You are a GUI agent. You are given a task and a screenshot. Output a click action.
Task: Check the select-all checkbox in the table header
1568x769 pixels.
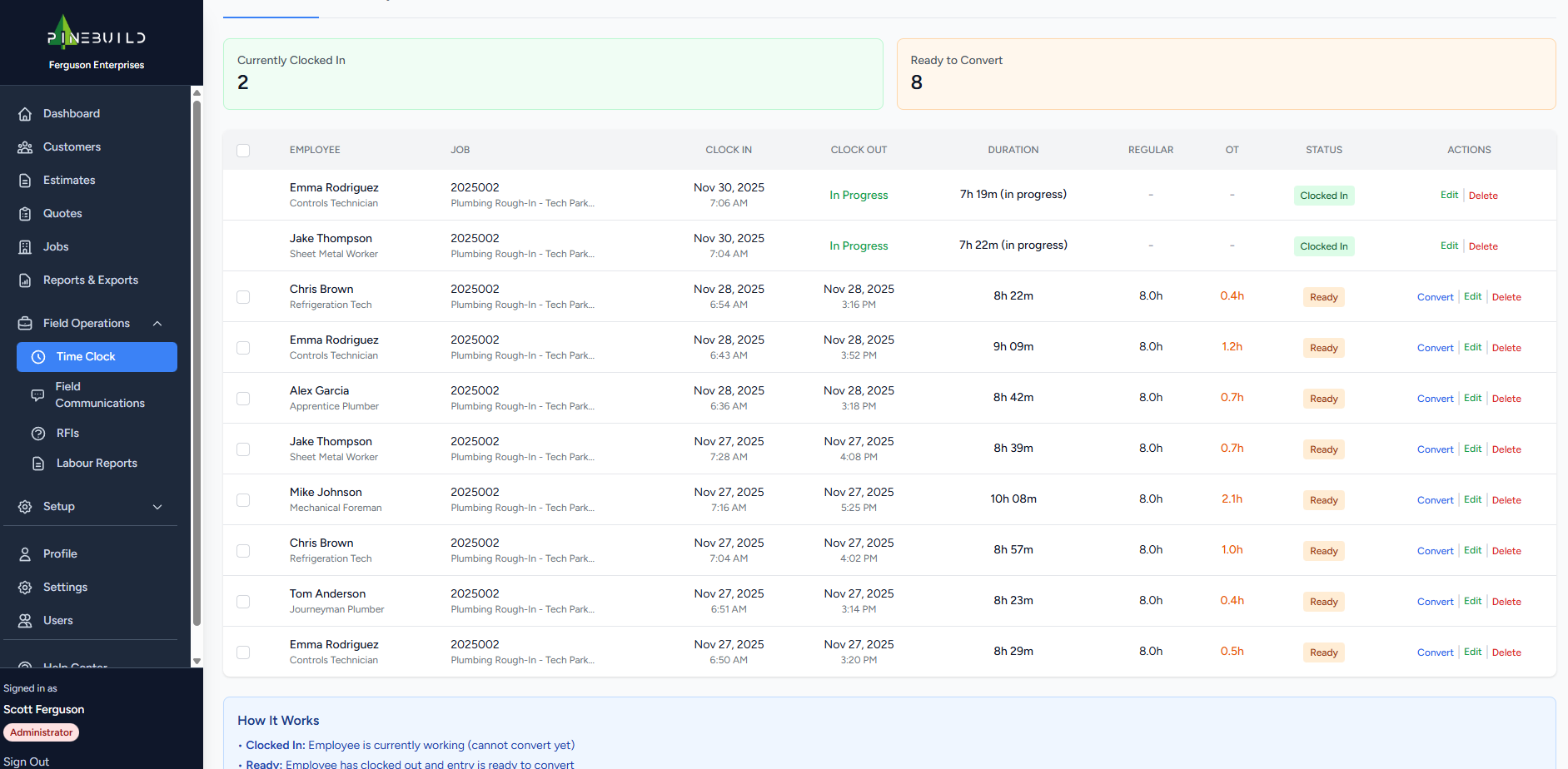click(x=243, y=150)
